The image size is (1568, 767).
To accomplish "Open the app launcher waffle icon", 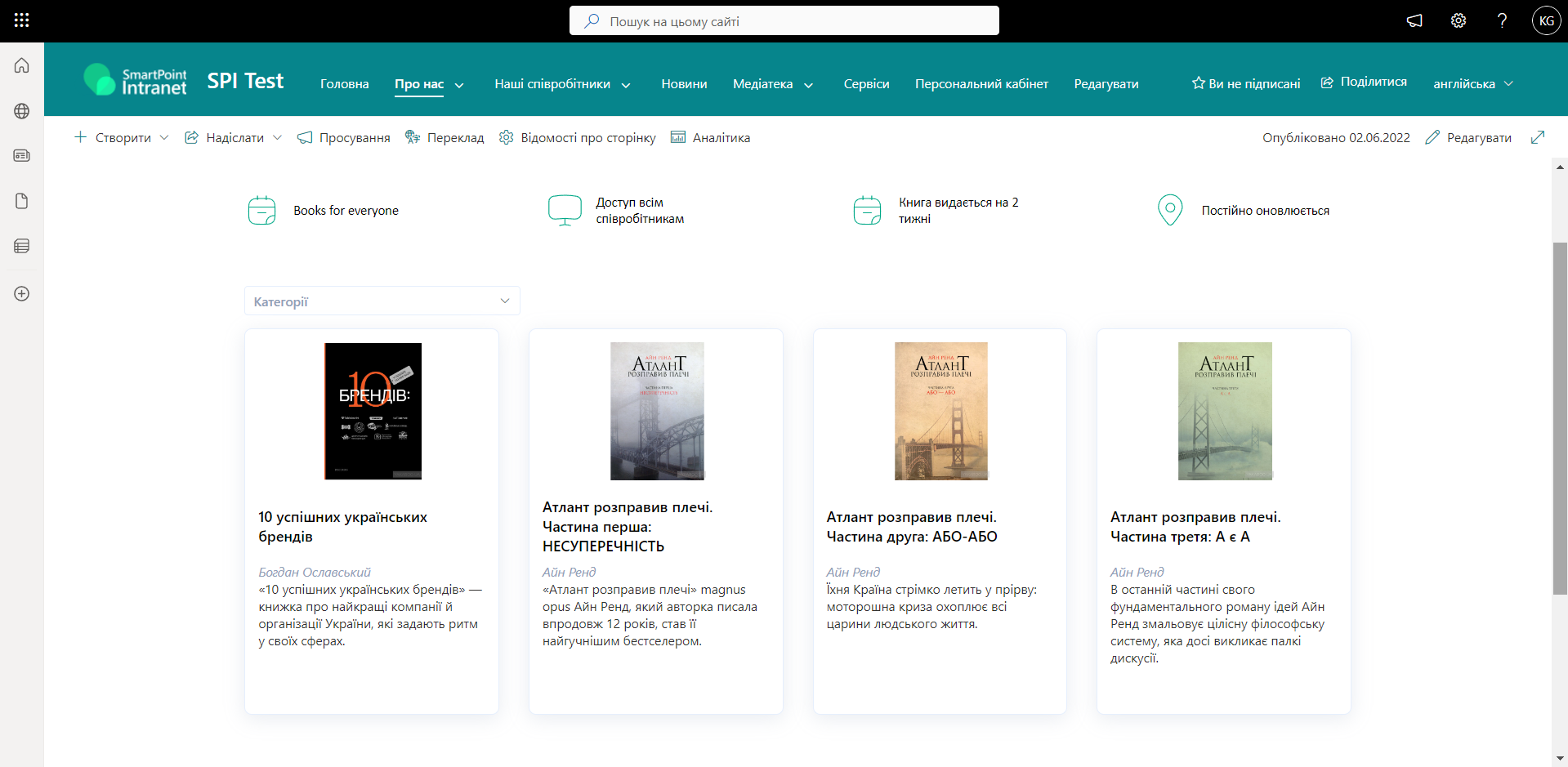I will click(x=22, y=20).
